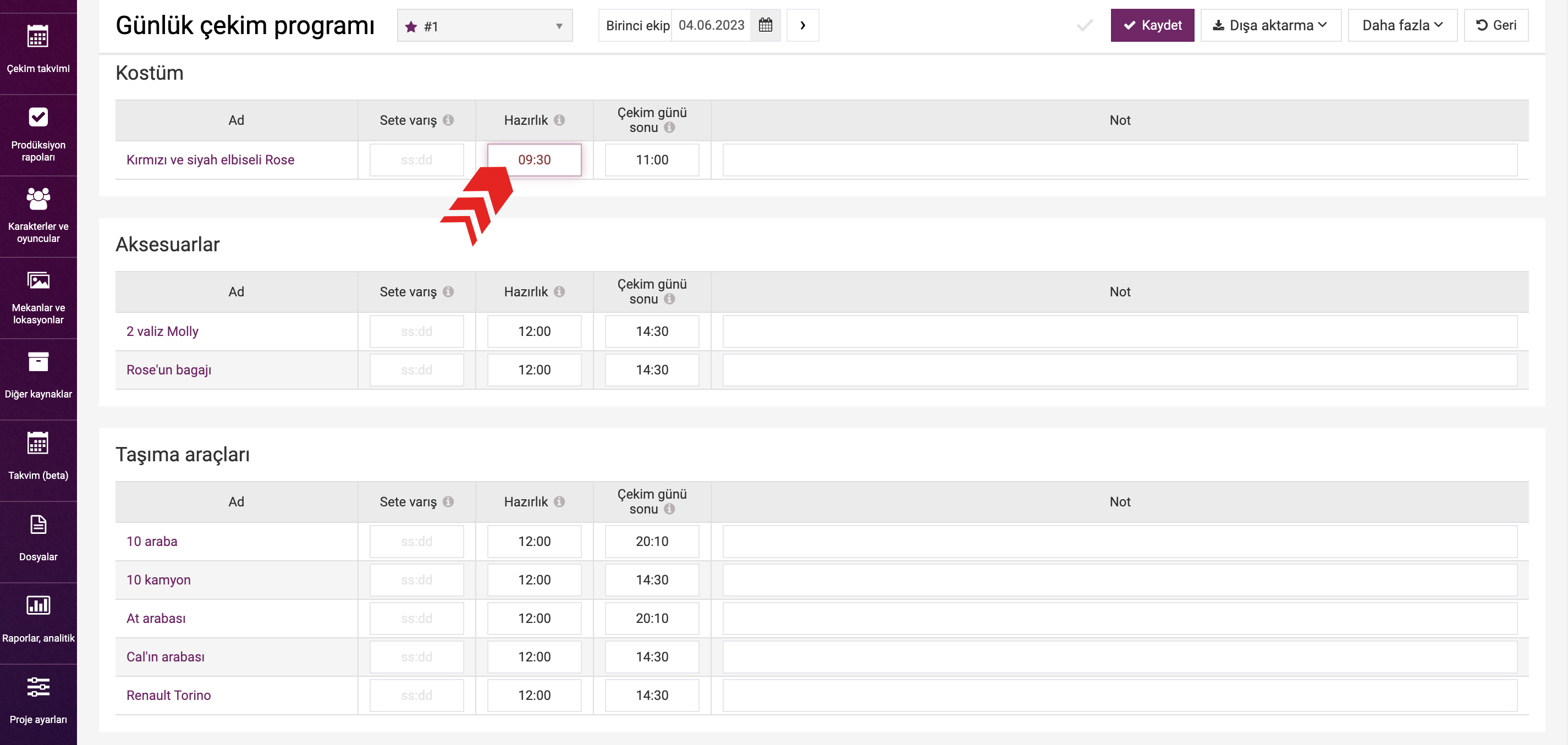The width and height of the screenshot is (1568, 745).
Task: Open the Renault Torino link
Action: click(x=169, y=695)
